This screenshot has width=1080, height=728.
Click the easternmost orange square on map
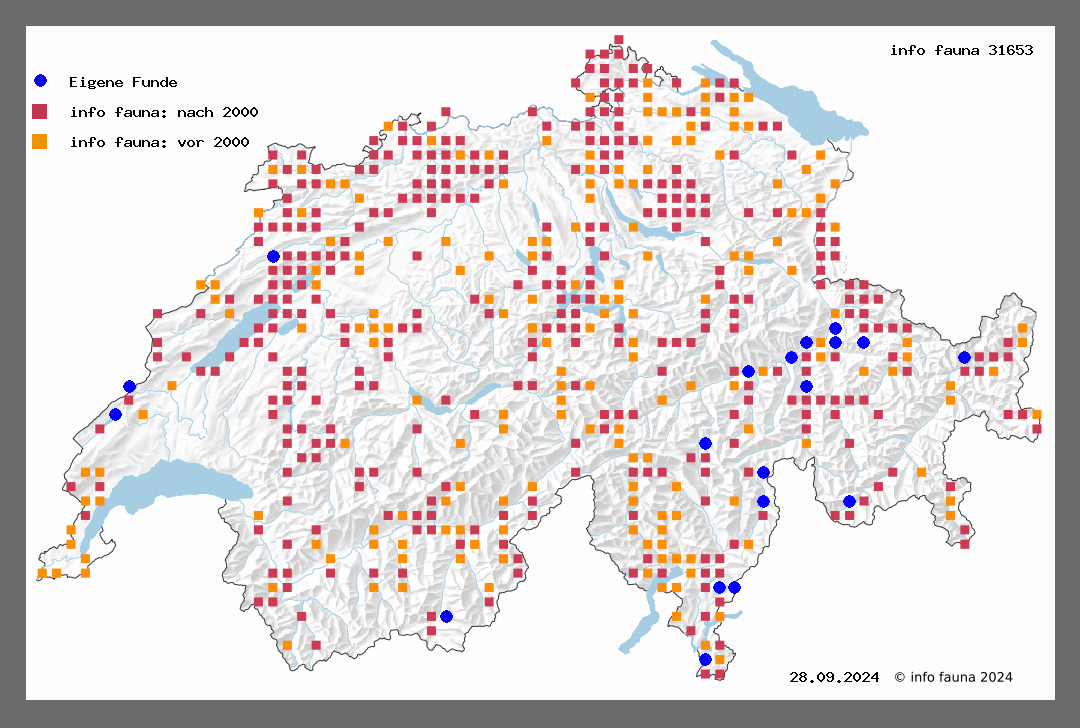pyautogui.click(x=1037, y=414)
